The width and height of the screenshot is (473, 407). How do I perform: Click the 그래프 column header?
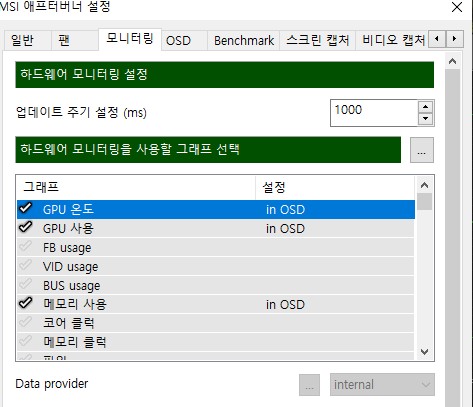point(136,187)
